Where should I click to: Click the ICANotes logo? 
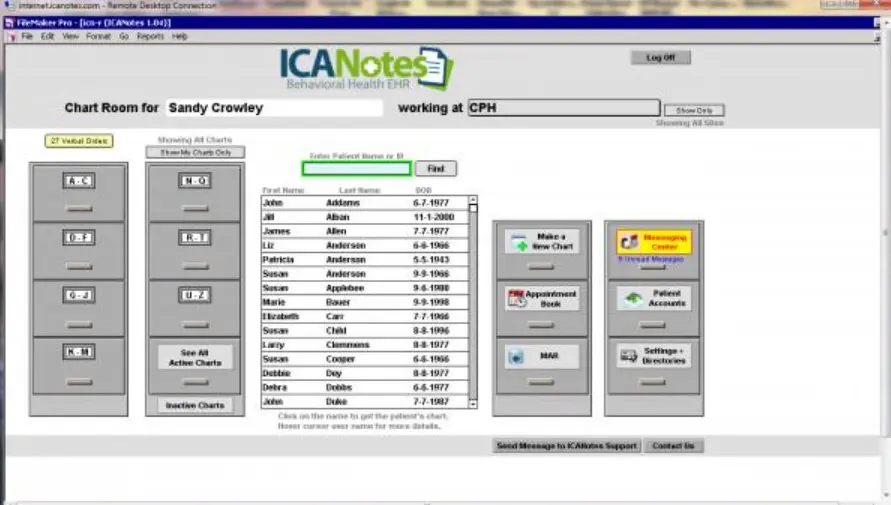click(367, 68)
